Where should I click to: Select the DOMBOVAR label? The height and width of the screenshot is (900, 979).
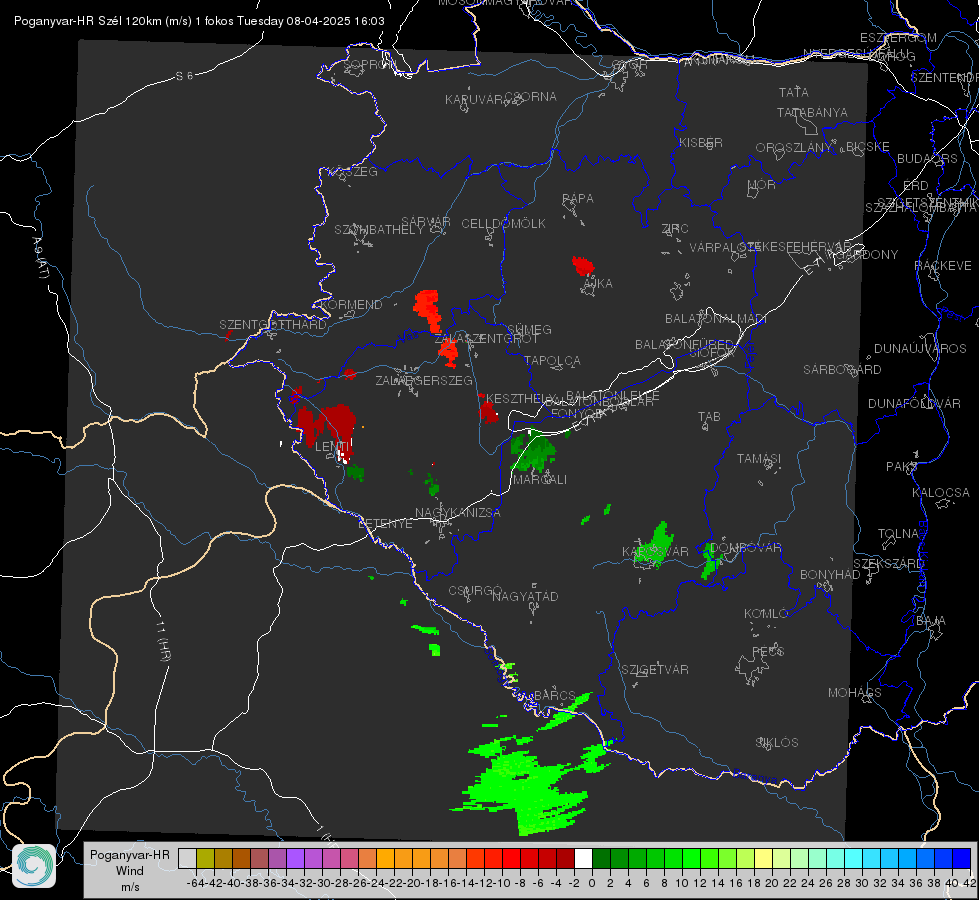[746, 548]
